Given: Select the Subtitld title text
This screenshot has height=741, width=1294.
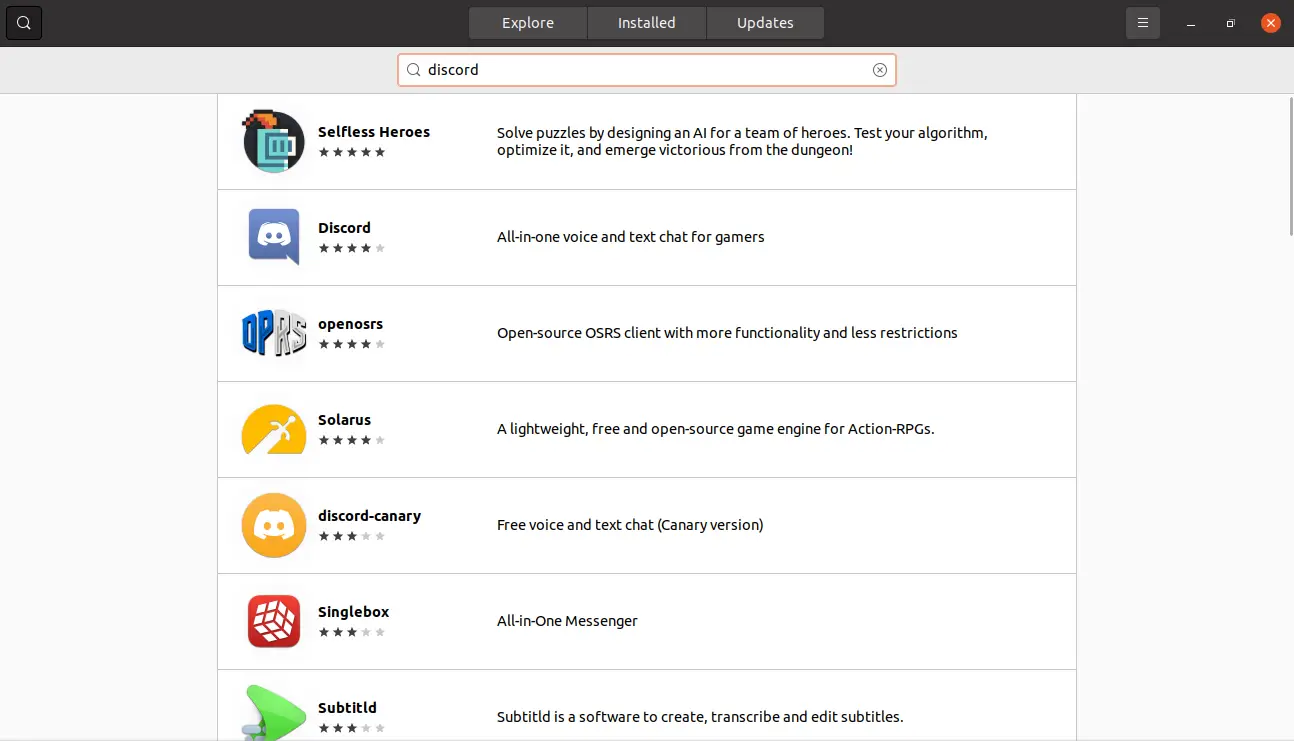Looking at the screenshot, I should point(347,708).
